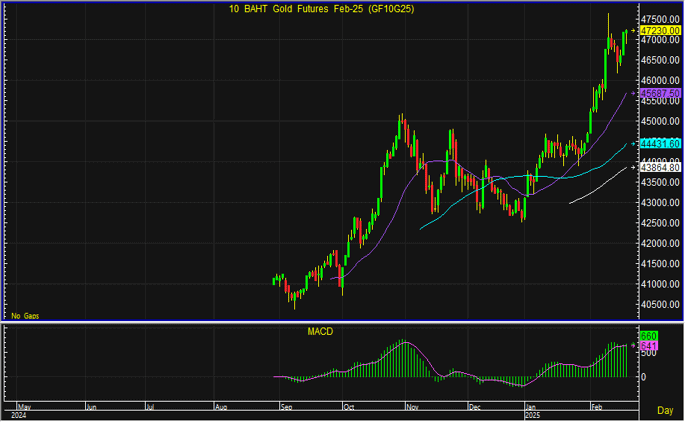The width and height of the screenshot is (685, 422).
Task: Click the No Gaps label
Action: click(25, 315)
